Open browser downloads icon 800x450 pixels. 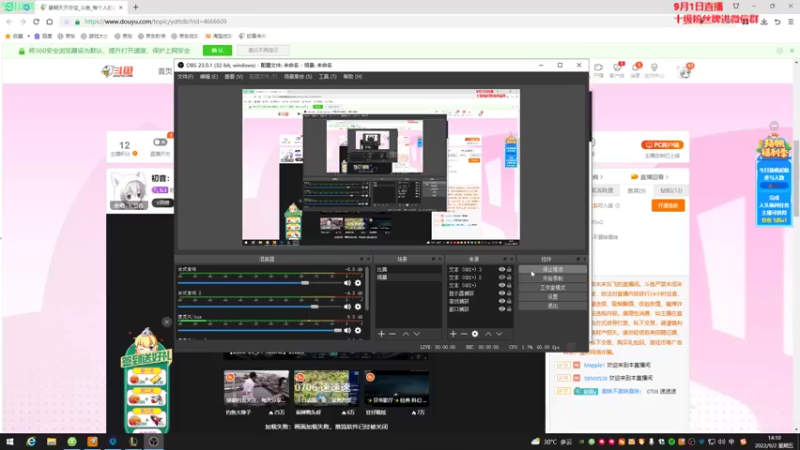point(764,22)
